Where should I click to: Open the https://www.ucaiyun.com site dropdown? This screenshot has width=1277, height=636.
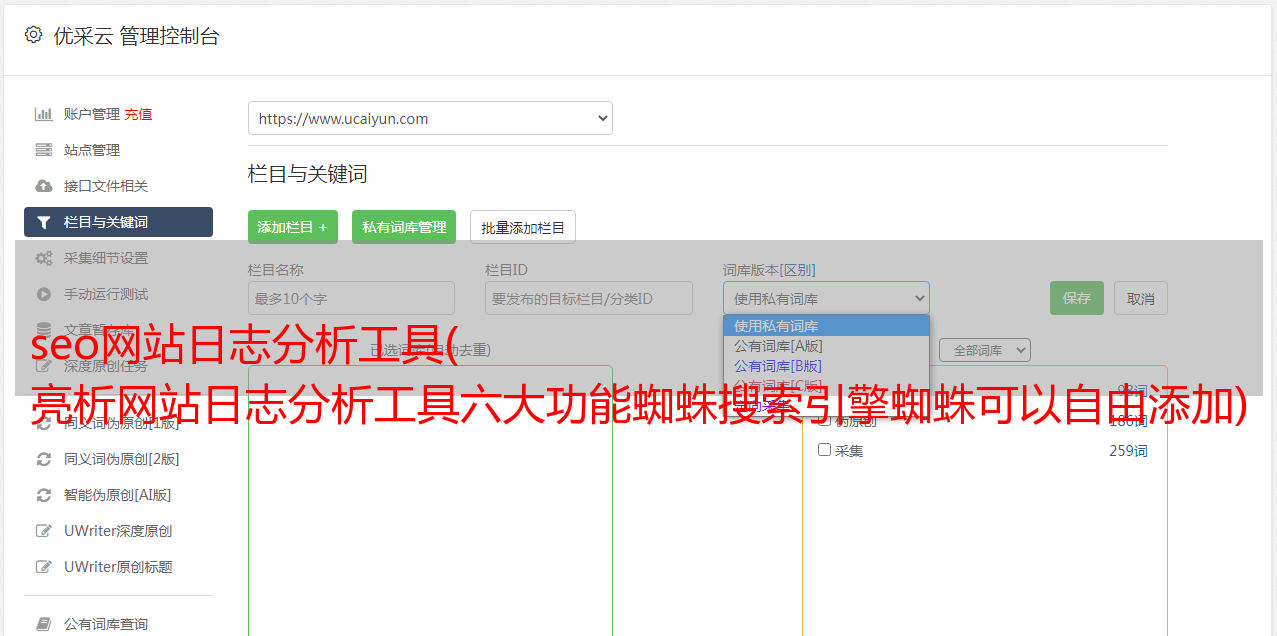(x=430, y=118)
